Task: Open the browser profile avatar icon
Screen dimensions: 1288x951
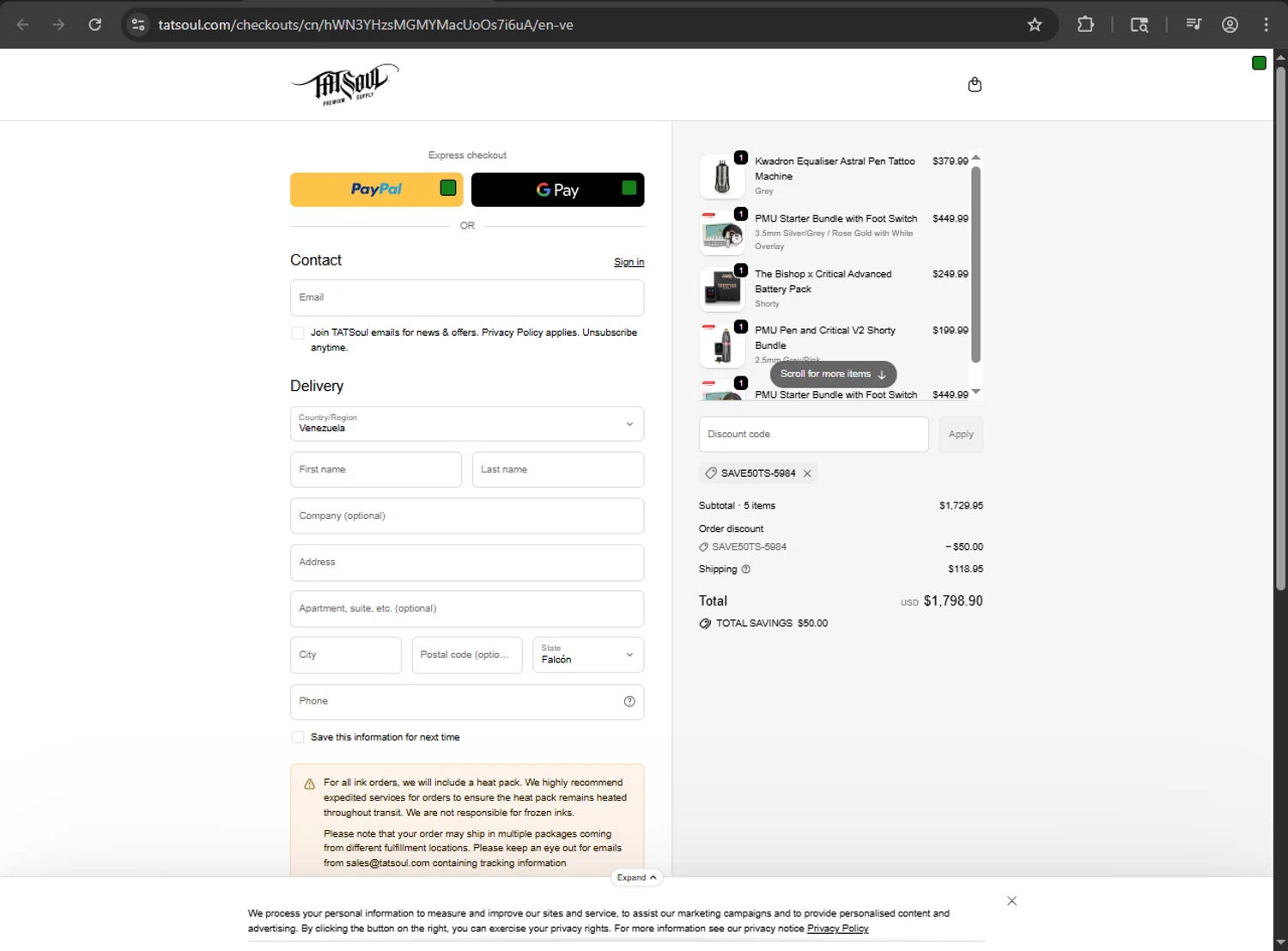Action: 1230,25
